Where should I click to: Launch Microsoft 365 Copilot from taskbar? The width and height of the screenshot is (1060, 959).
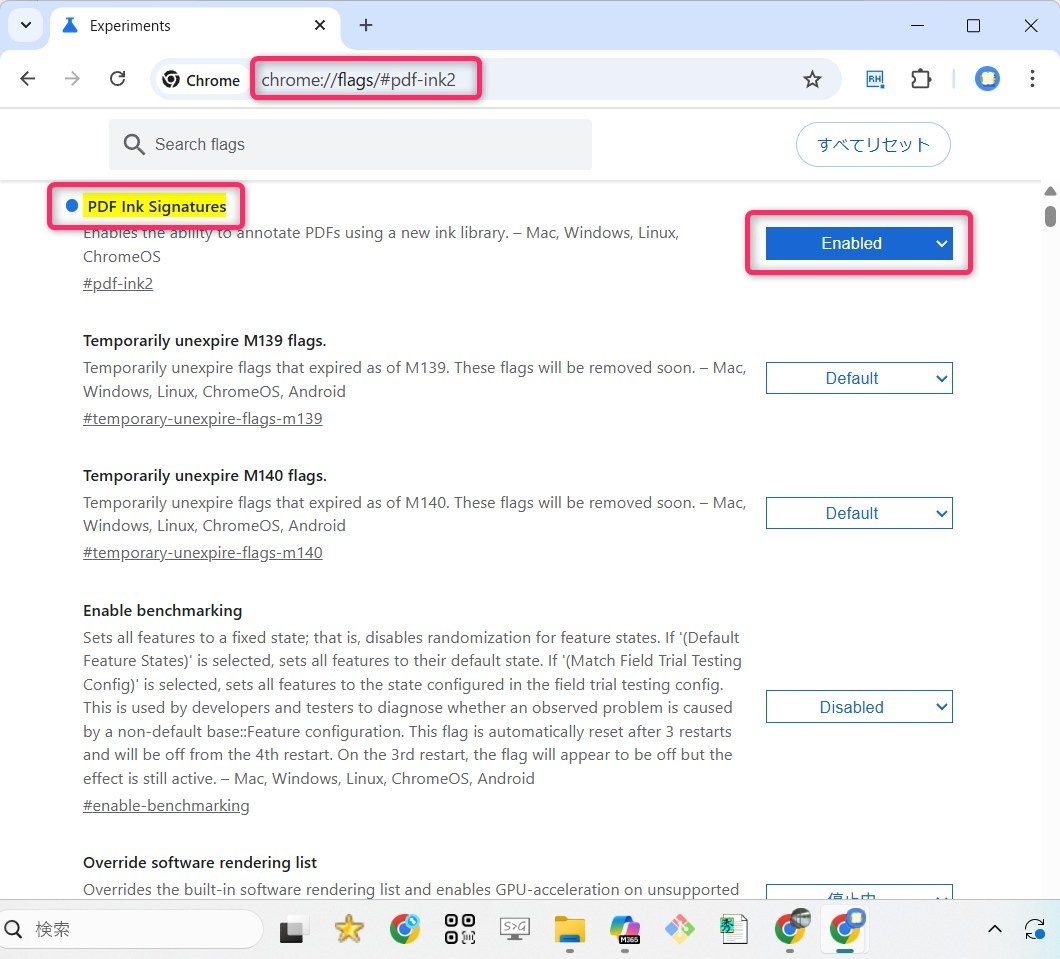pos(625,929)
